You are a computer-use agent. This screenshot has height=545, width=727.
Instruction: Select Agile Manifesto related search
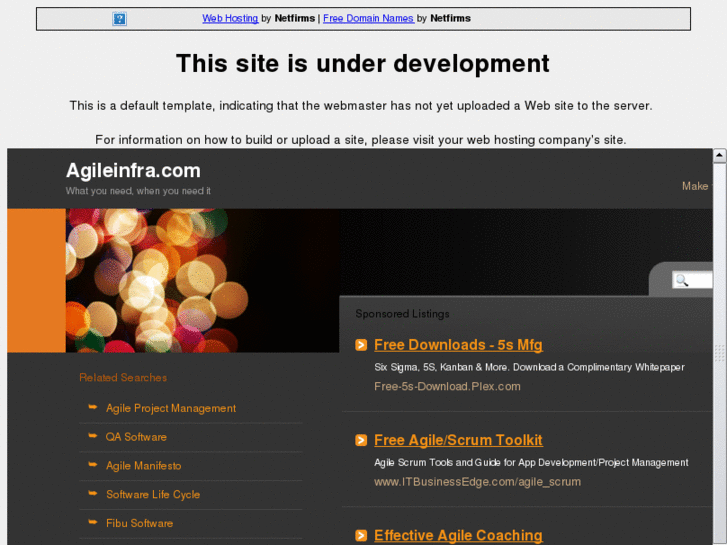coord(143,466)
